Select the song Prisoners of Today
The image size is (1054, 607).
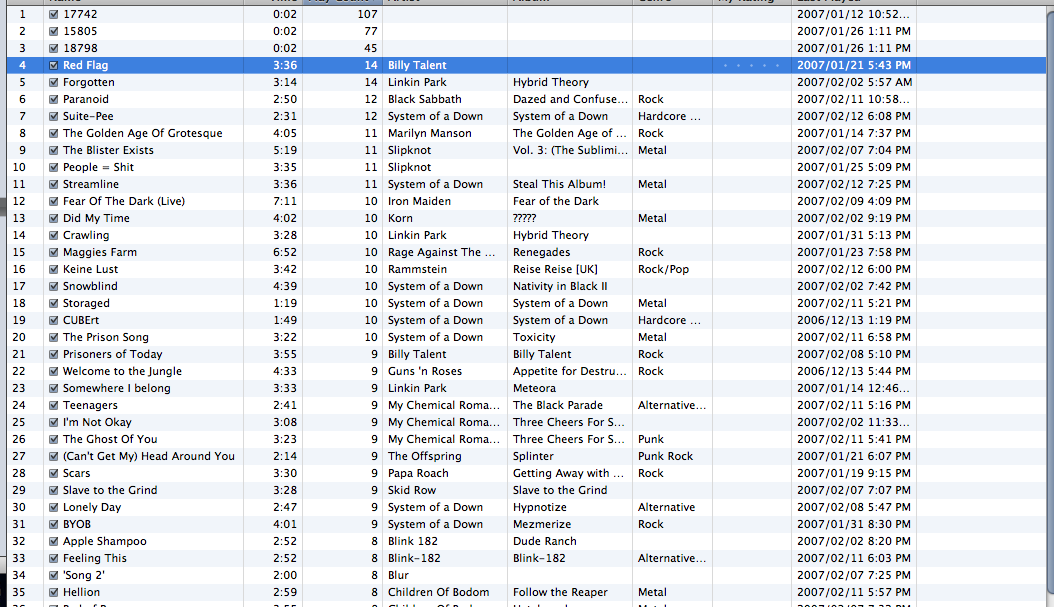[x=112, y=354]
